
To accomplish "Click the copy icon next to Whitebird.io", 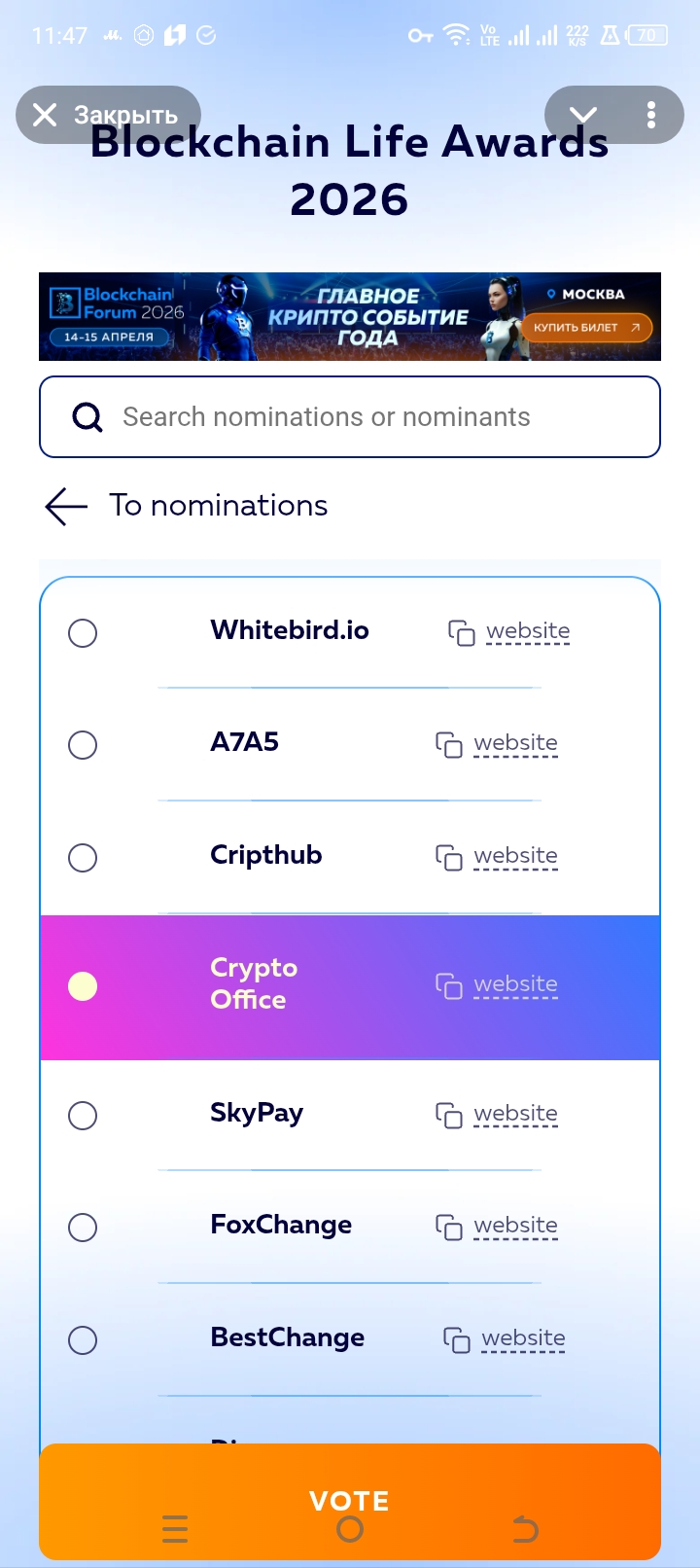I will (461, 633).
